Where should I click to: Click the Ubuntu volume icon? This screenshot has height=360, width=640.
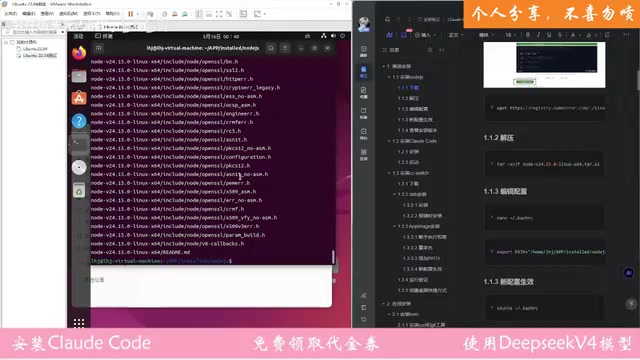(333, 36)
